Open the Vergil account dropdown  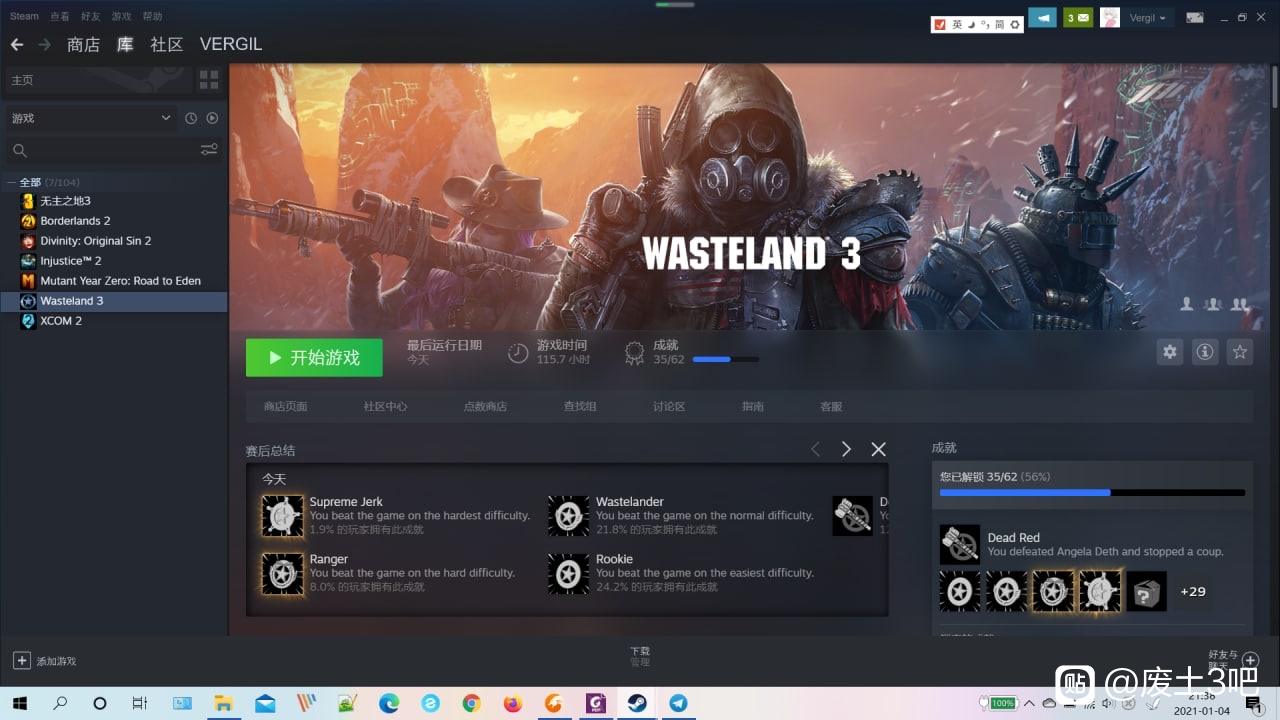coord(1148,18)
